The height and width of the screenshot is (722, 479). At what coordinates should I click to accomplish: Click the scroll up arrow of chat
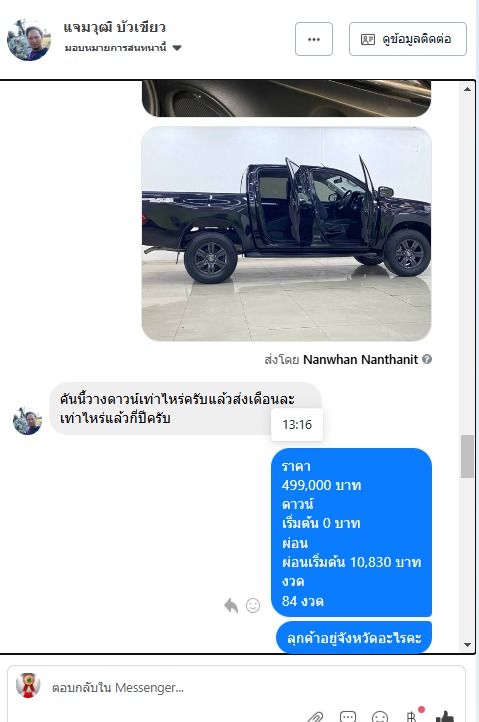coord(467,89)
